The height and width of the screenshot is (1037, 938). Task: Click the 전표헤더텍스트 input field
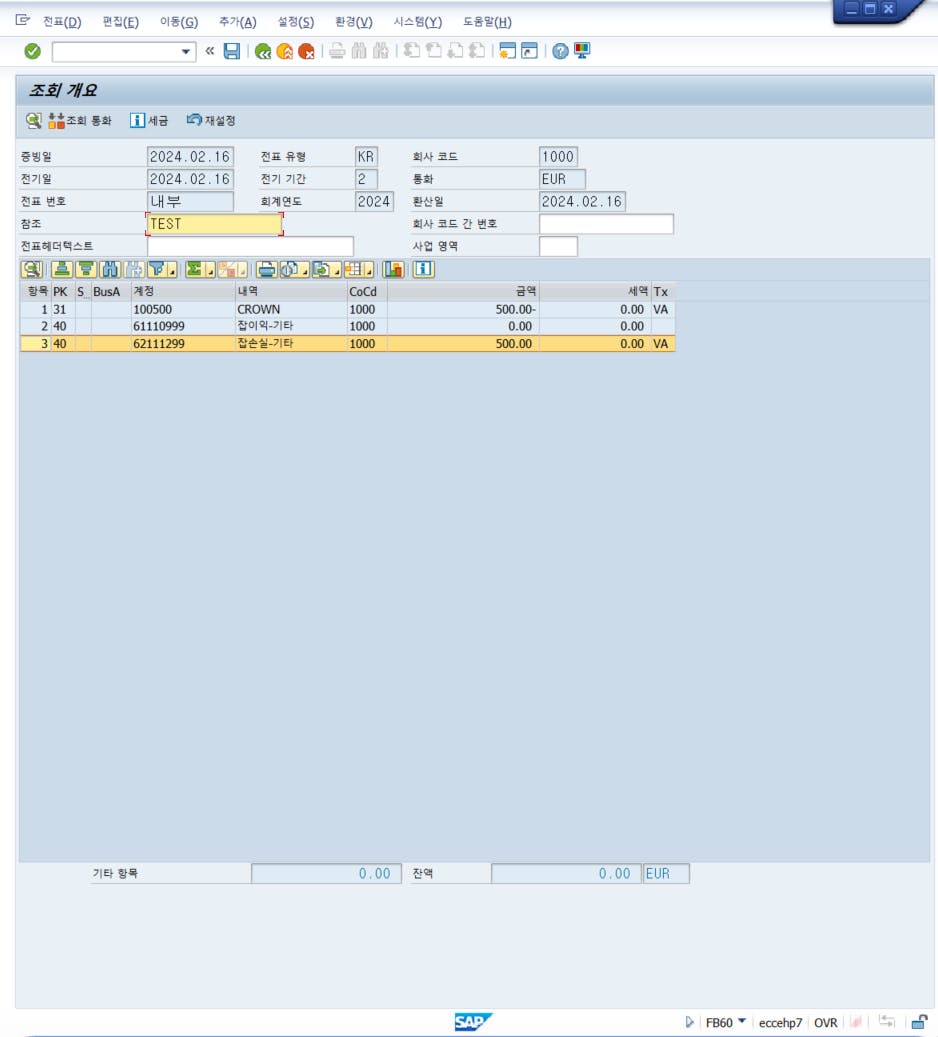click(x=250, y=246)
